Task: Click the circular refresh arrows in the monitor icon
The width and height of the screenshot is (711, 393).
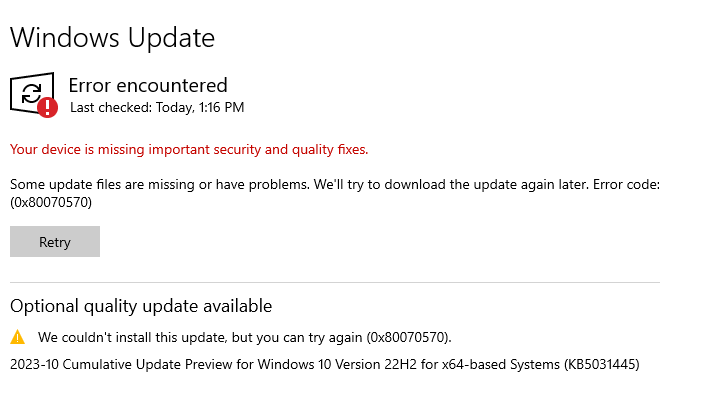Action: coord(32,93)
